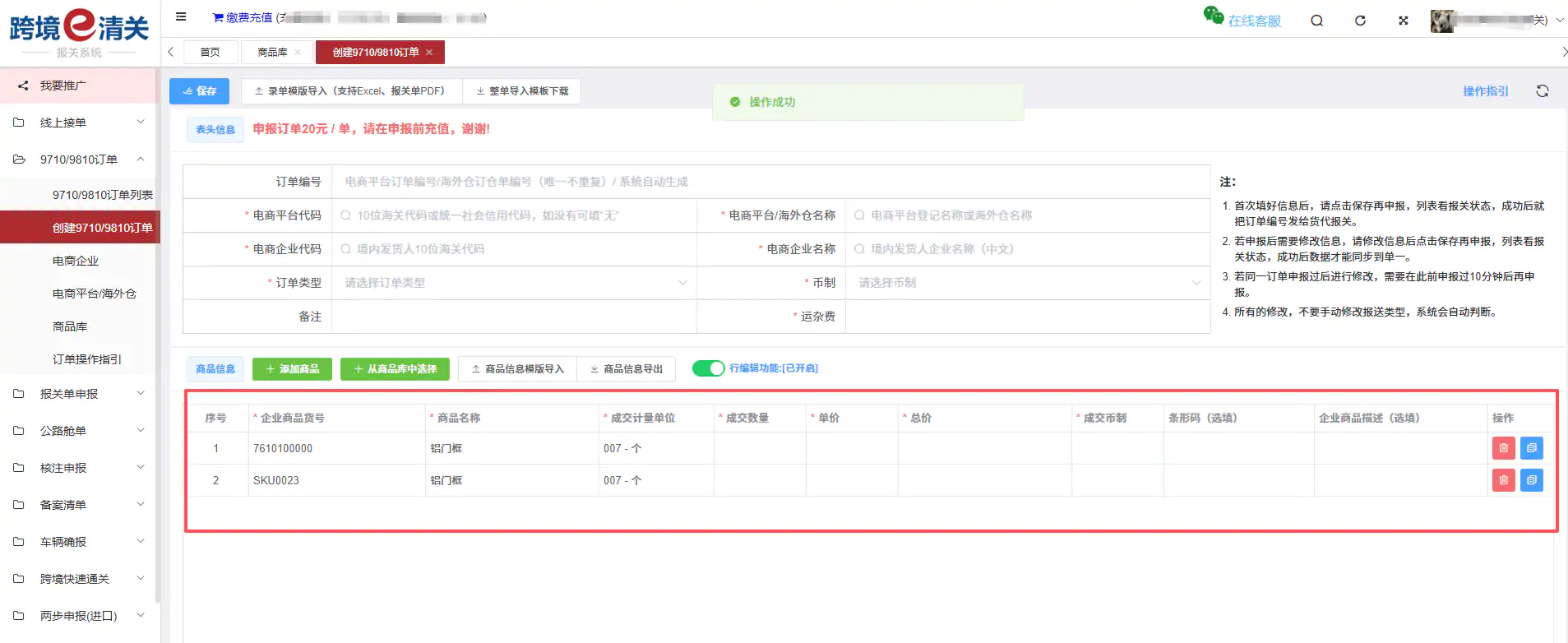The height and width of the screenshot is (643, 1568).
Task: Copy row 2 SKU0023 with duplicate icon
Action: [x=1532, y=480]
